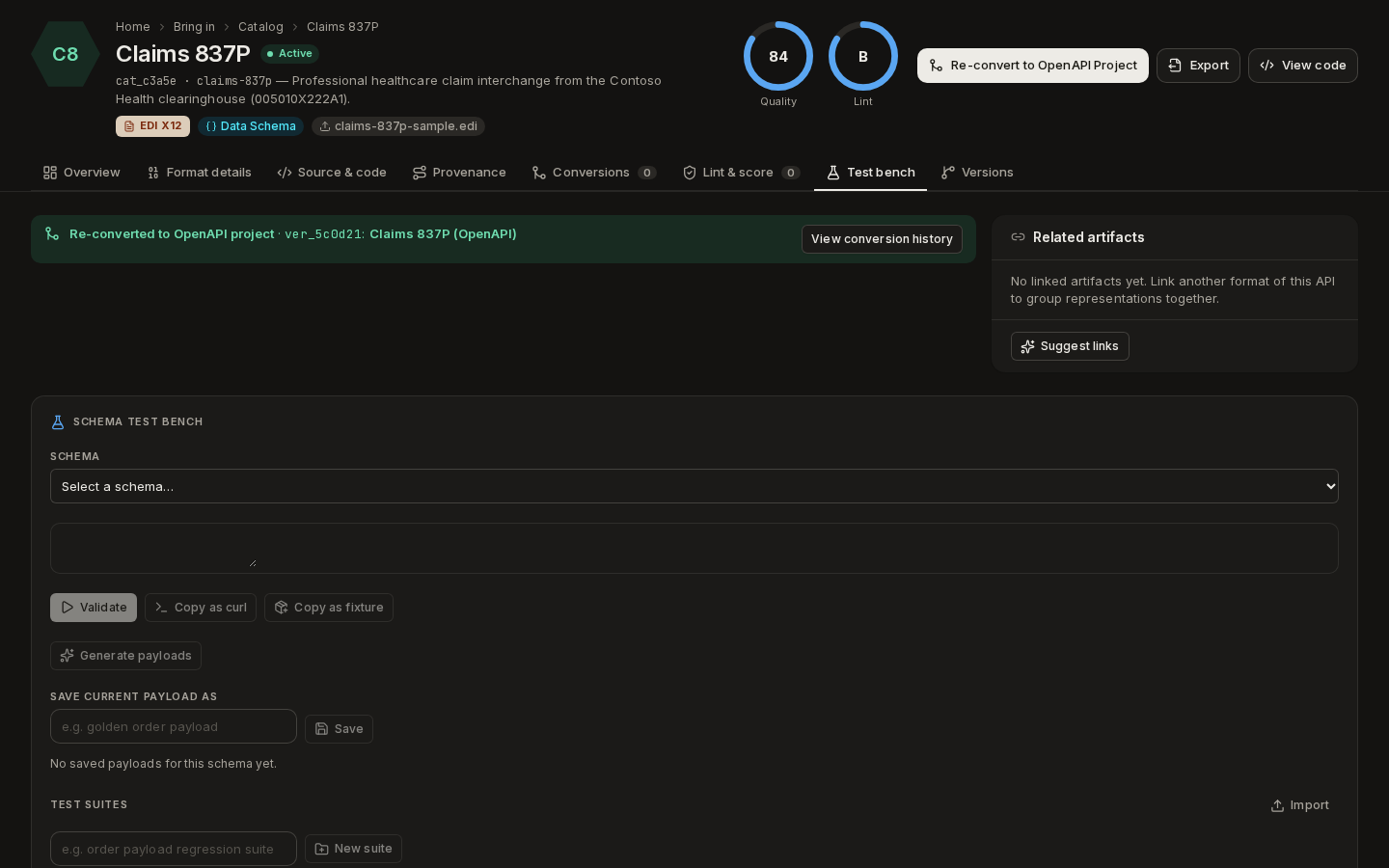Open Bring in breadcrumb link

(x=194, y=27)
